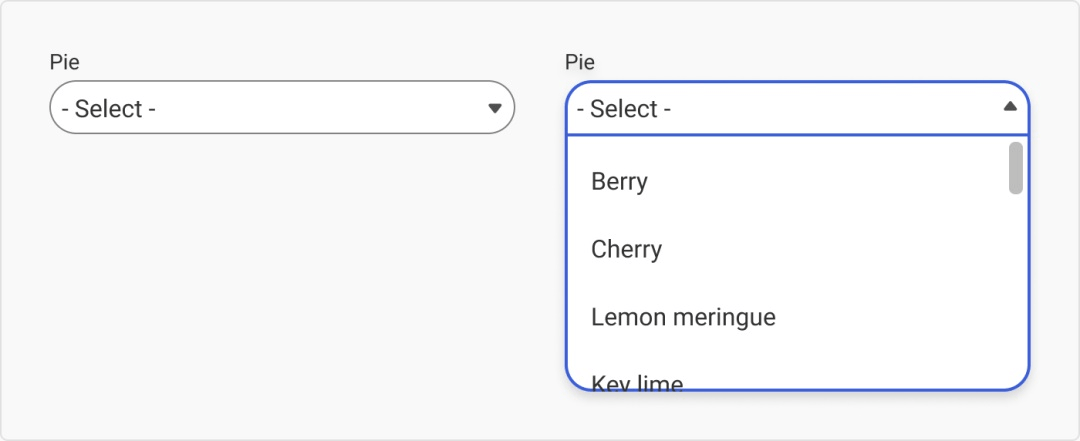Click the scrollbar track below the thumb
1080x441 pixels.
(1015, 290)
